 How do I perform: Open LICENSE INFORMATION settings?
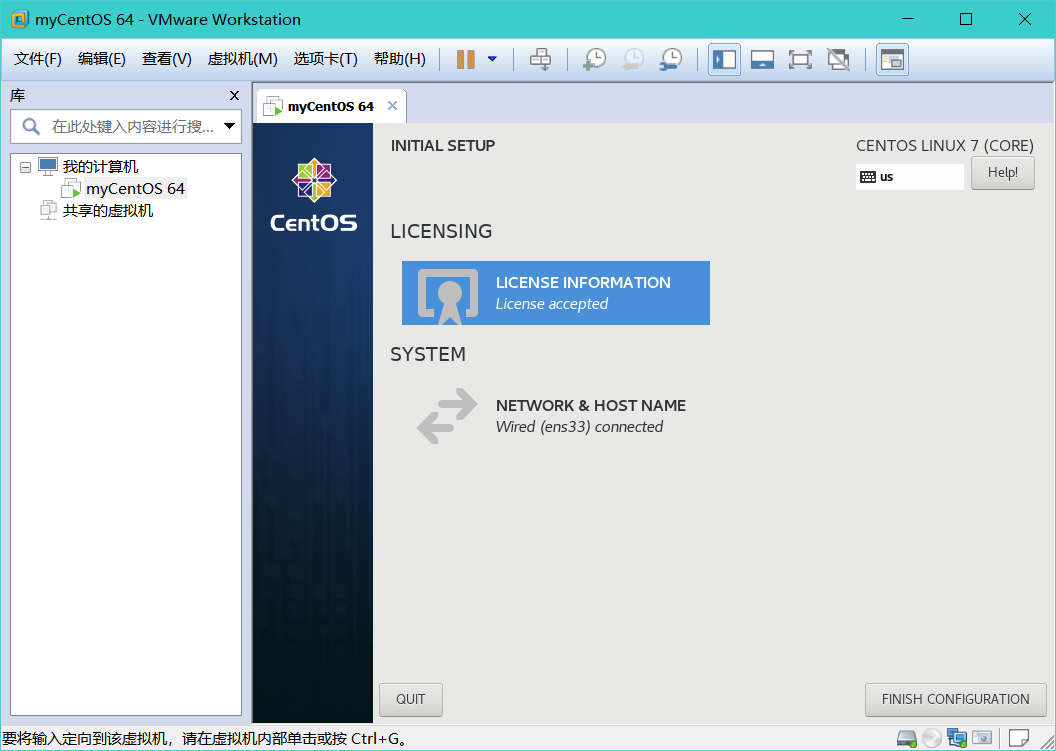click(x=556, y=293)
